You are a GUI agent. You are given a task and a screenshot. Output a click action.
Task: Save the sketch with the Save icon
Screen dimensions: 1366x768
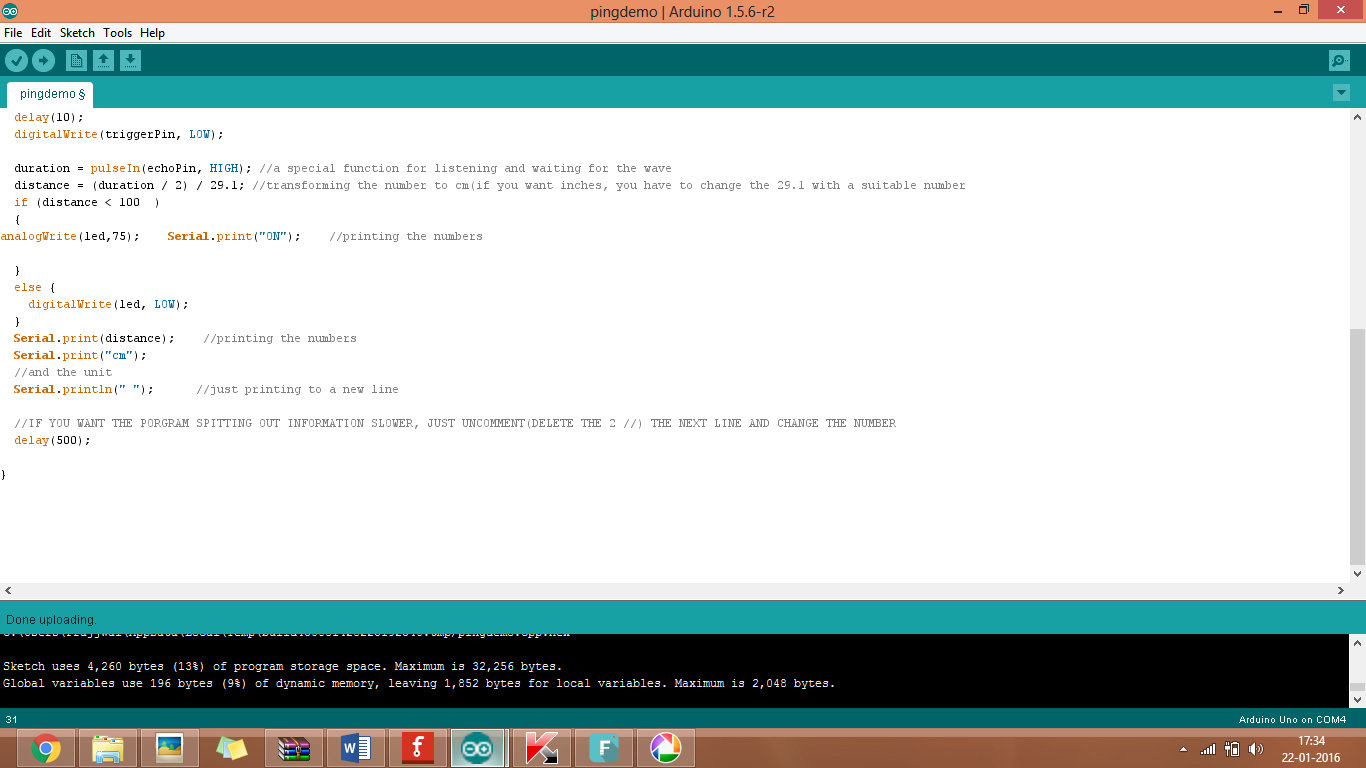[131, 60]
